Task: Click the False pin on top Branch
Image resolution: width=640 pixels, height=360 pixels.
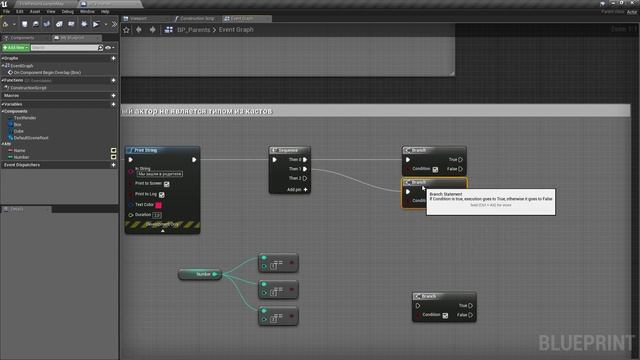Action: (460, 169)
